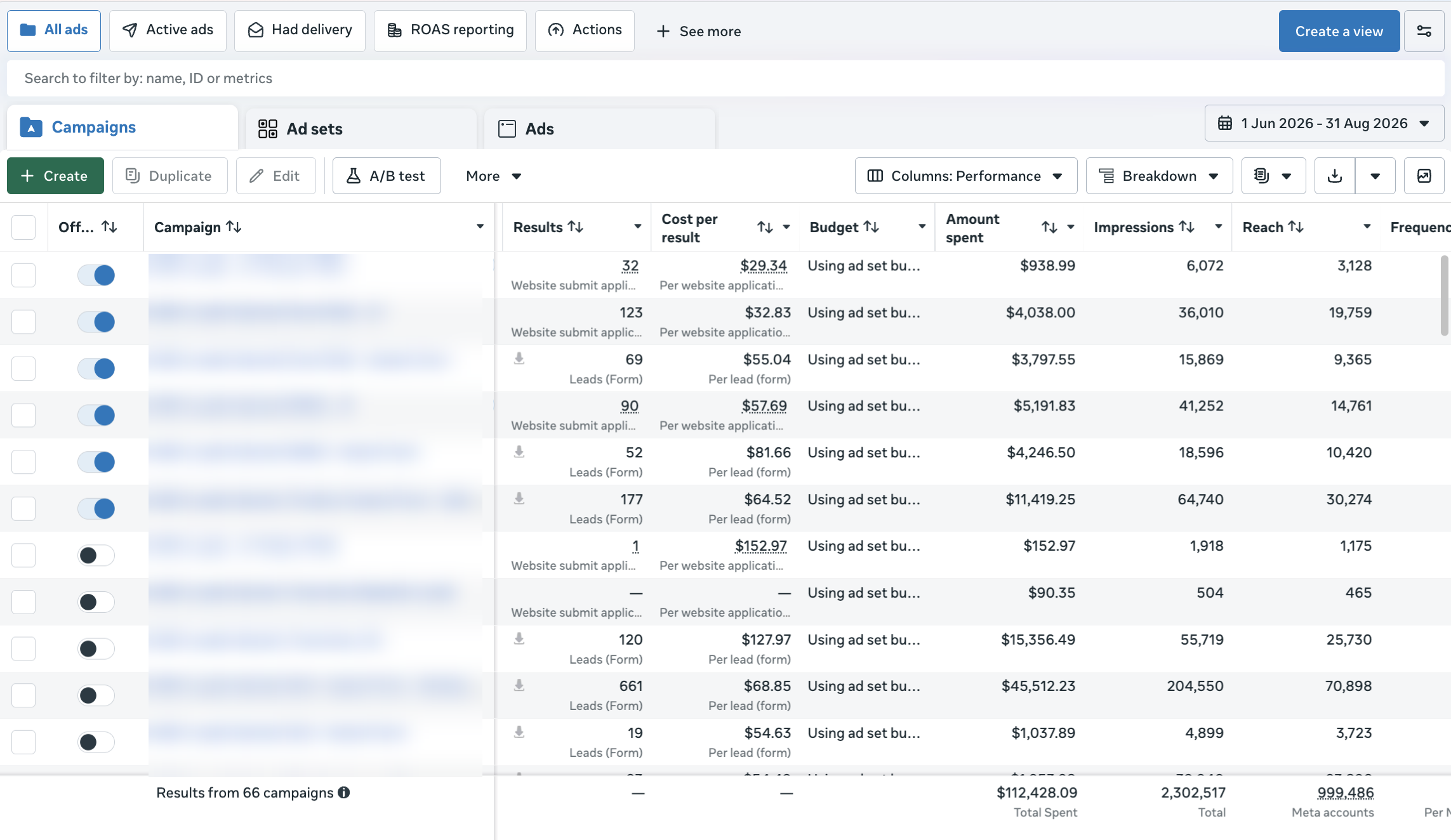Open Results column options arrow
Viewport: 1451px width, 840px height.
[637, 226]
